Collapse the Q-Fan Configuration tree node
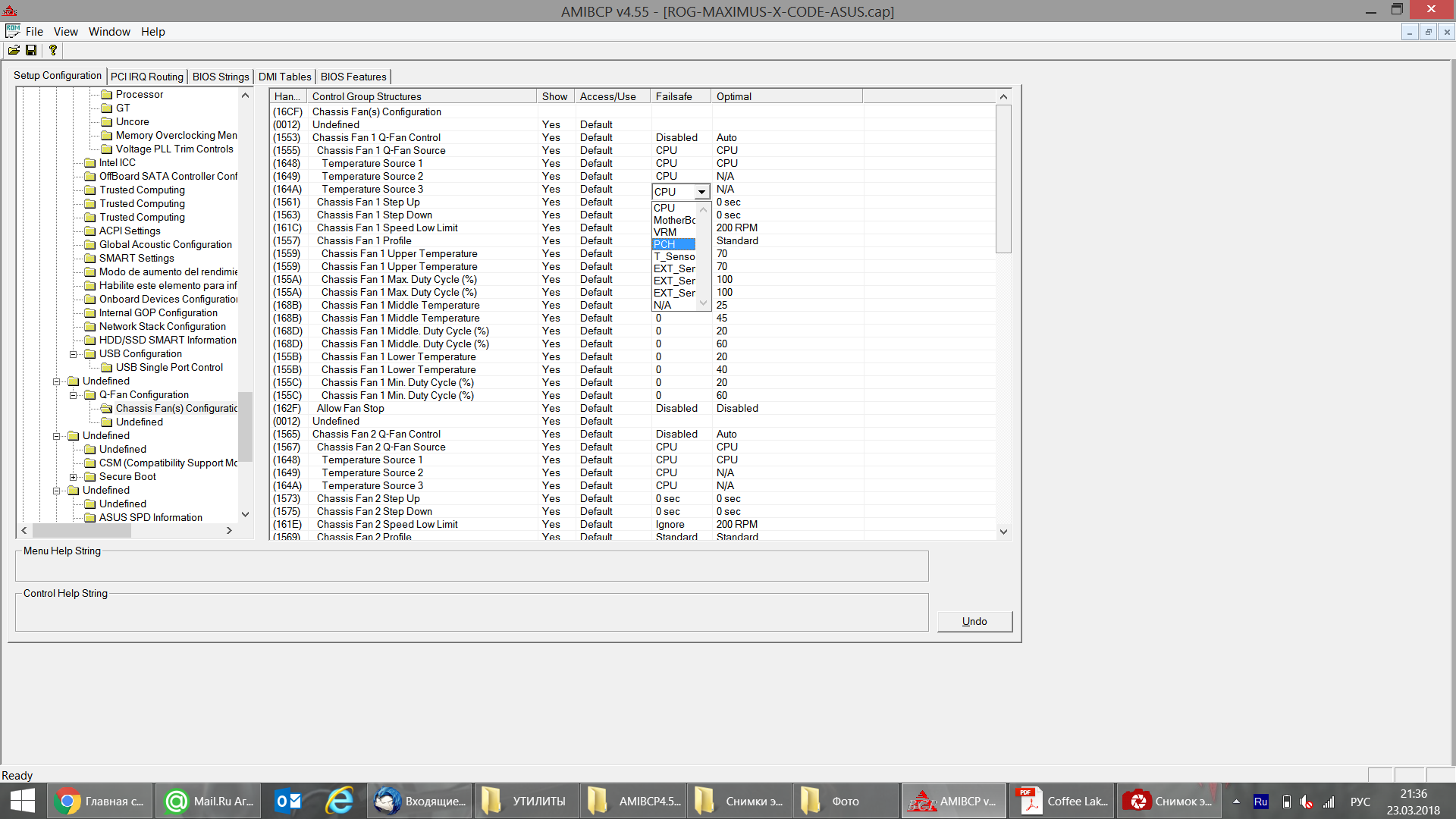Viewport: 1456px width, 819px height. tap(74, 395)
